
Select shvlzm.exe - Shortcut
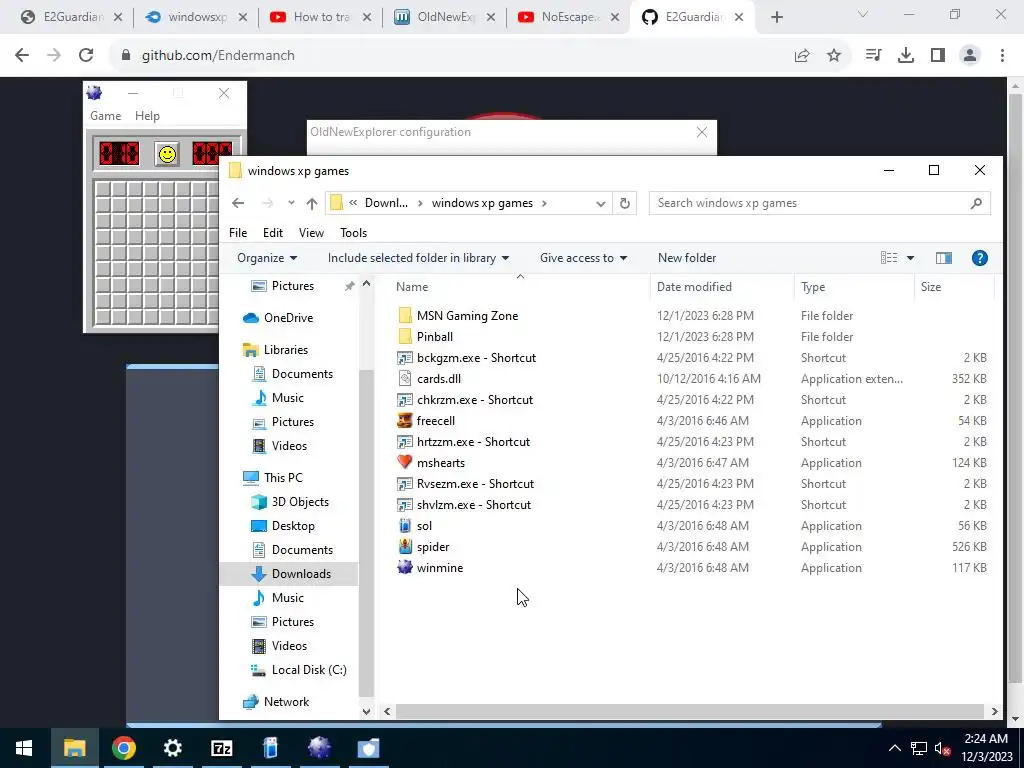point(473,505)
